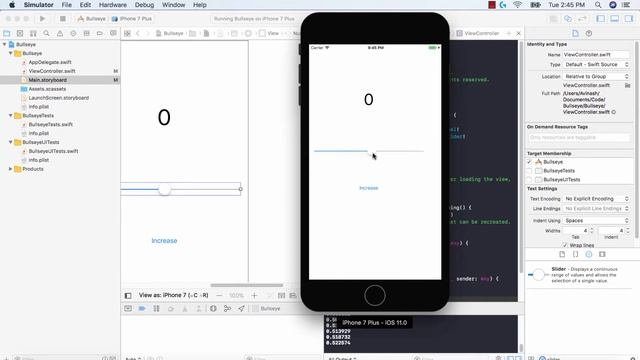640x360 pixels.
Task: Open the Report navigator icon
Action: tap(113, 33)
